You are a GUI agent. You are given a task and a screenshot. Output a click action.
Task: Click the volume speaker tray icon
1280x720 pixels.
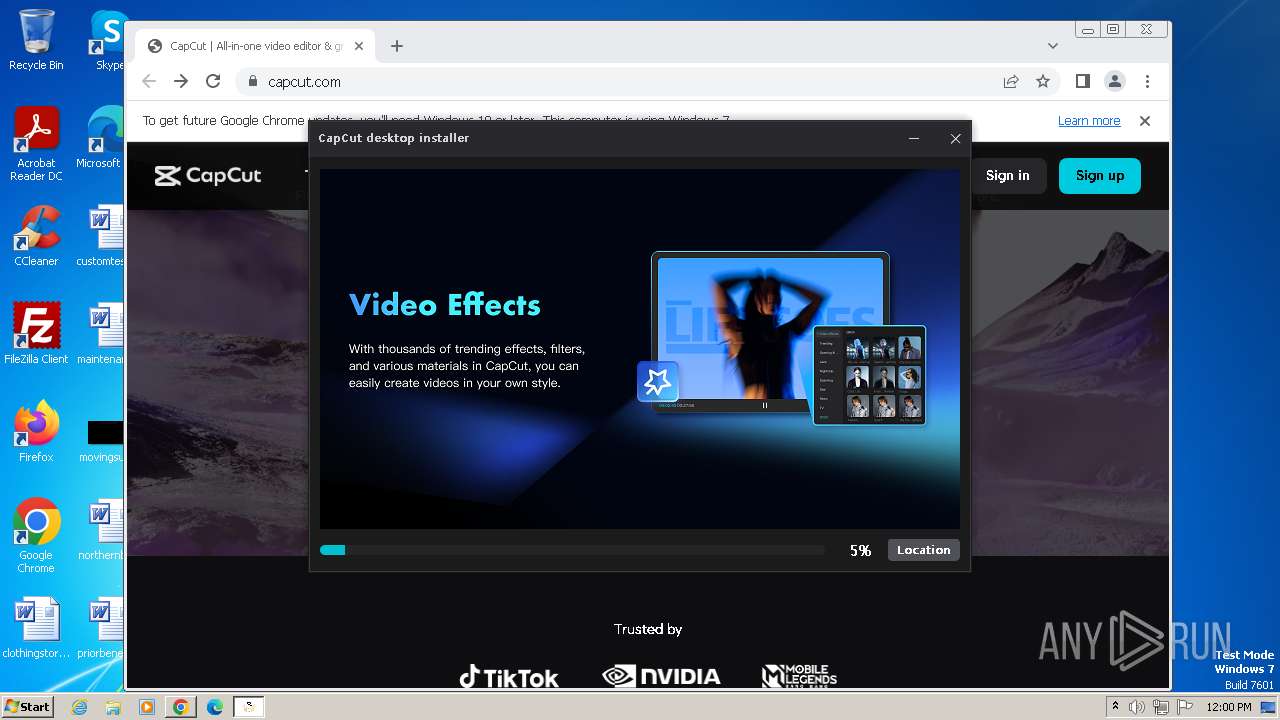1137,707
